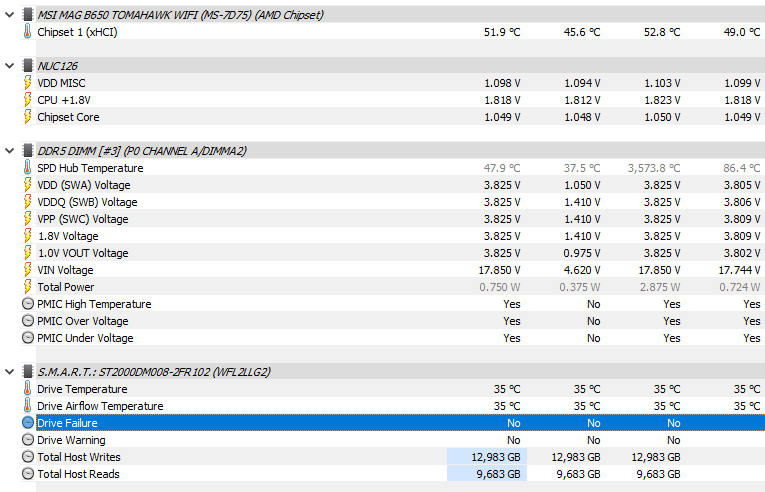Select the SPD Hub Temperature label
Image resolution: width=765 pixels, height=492 pixels.
(x=90, y=168)
